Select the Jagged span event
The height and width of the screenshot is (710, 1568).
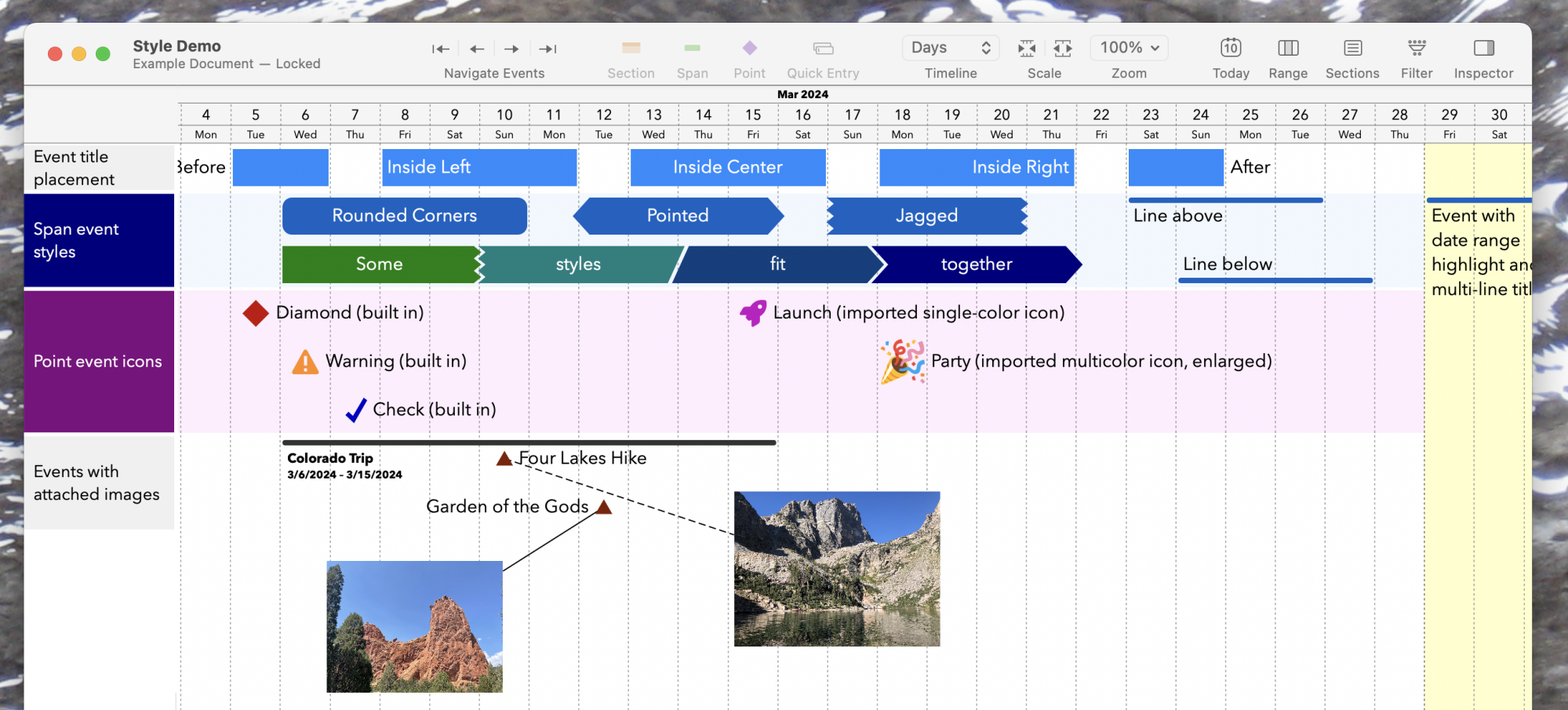click(x=927, y=216)
